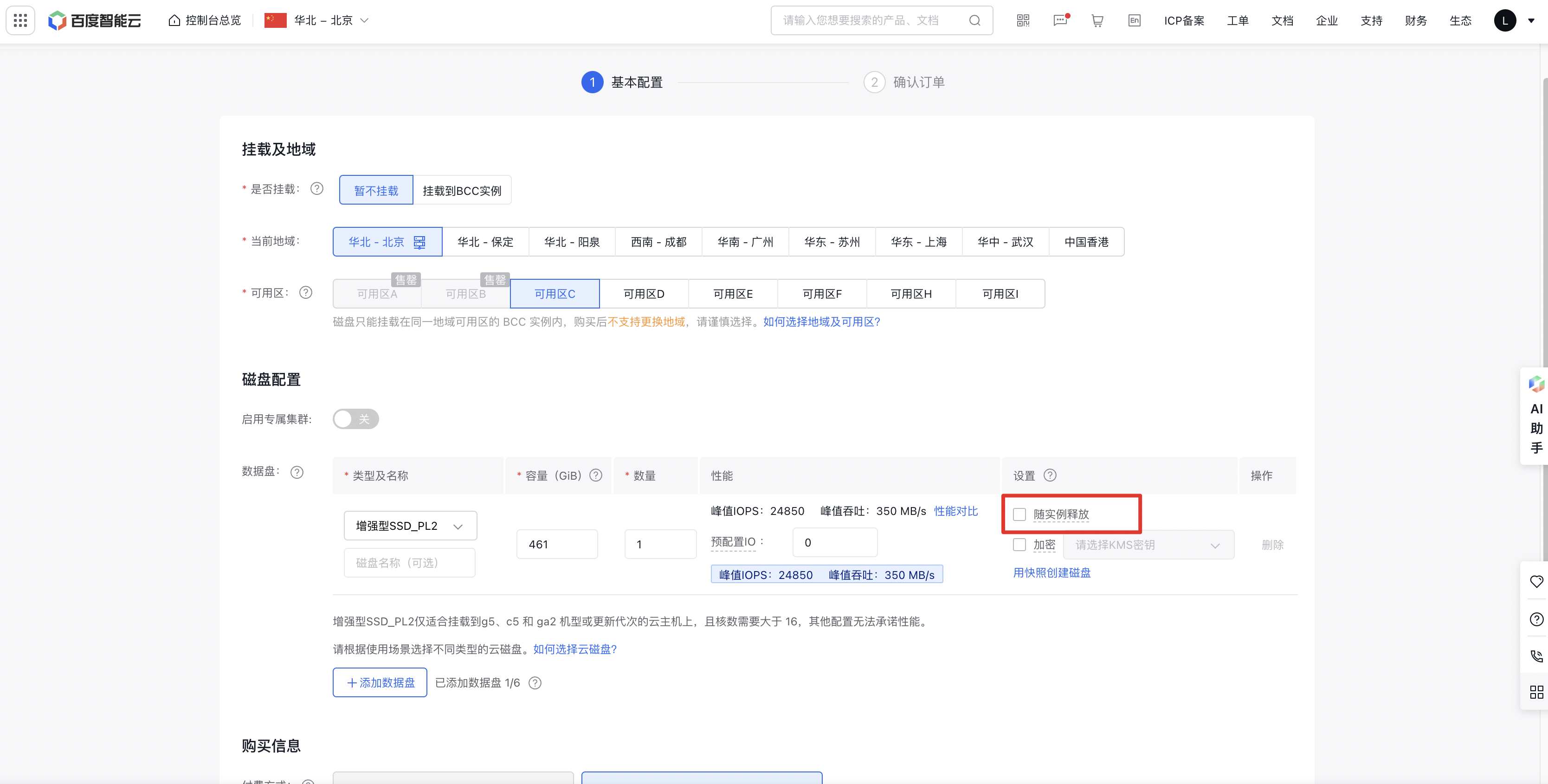Check the 随实例释放 checkbox
The image size is (1548, 784).
(1019, 514)
